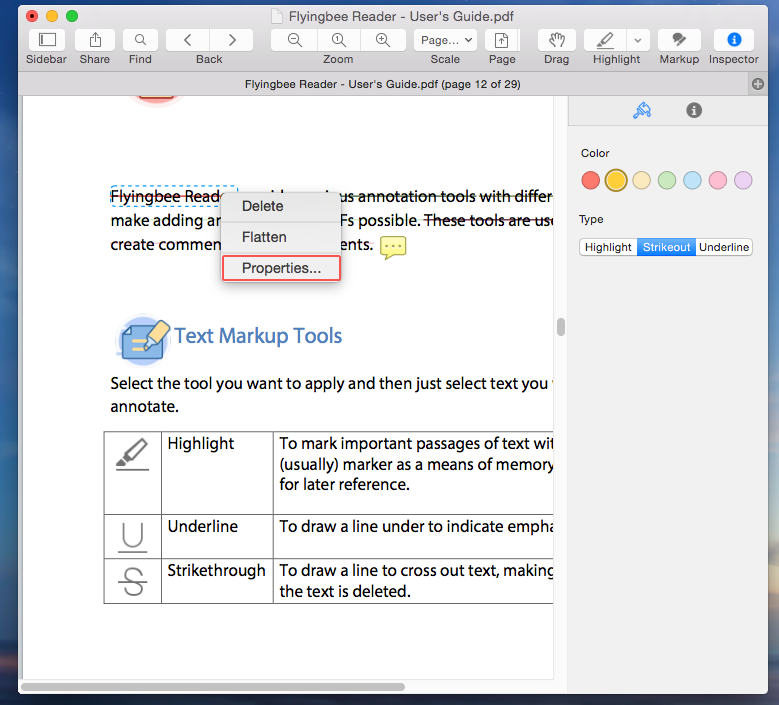
Task: Pick the orange-yellow color swatch
Action: (616, 180)
